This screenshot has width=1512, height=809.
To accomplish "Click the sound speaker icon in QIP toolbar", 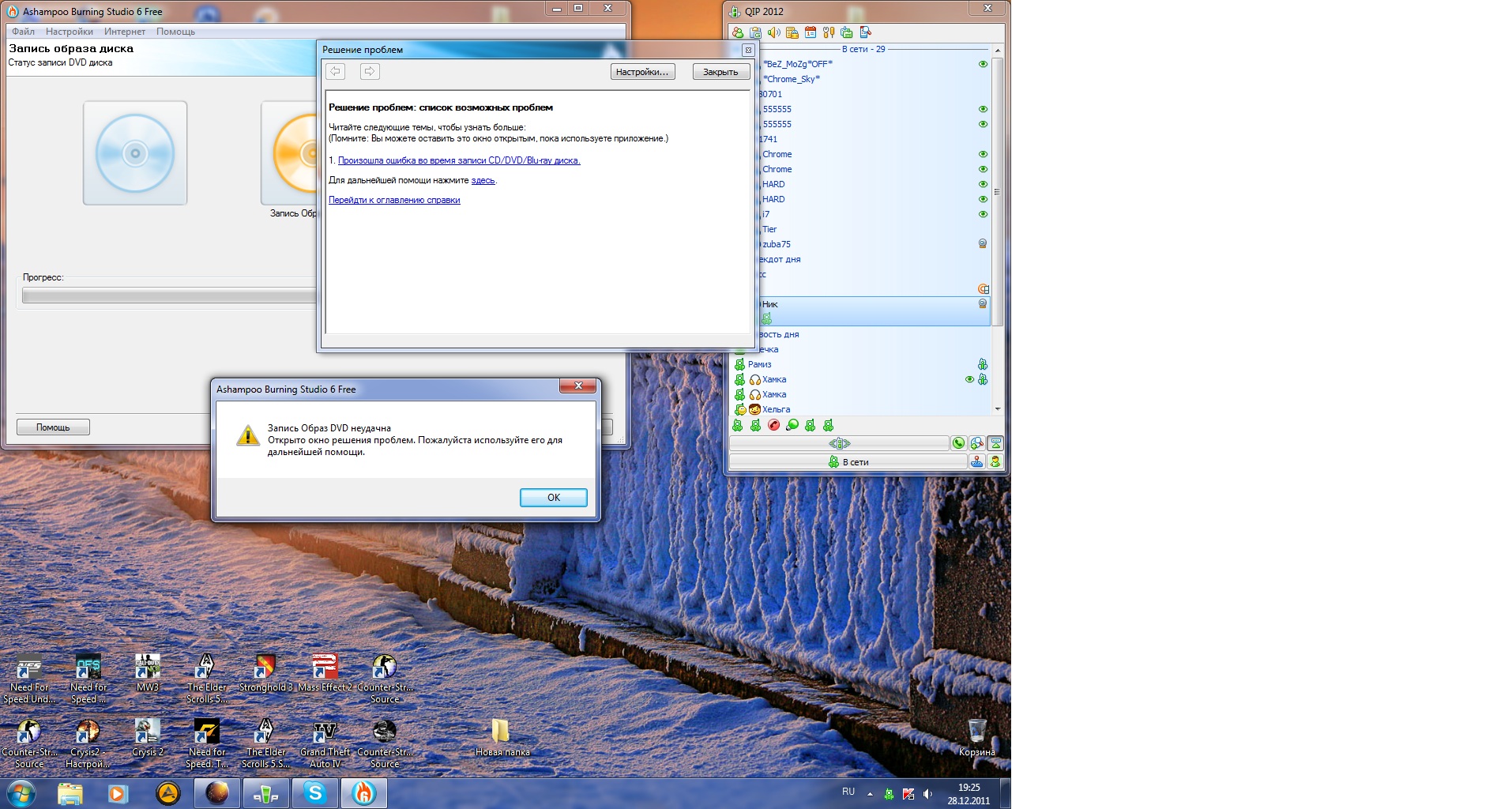I will click(x=773, y=32).
